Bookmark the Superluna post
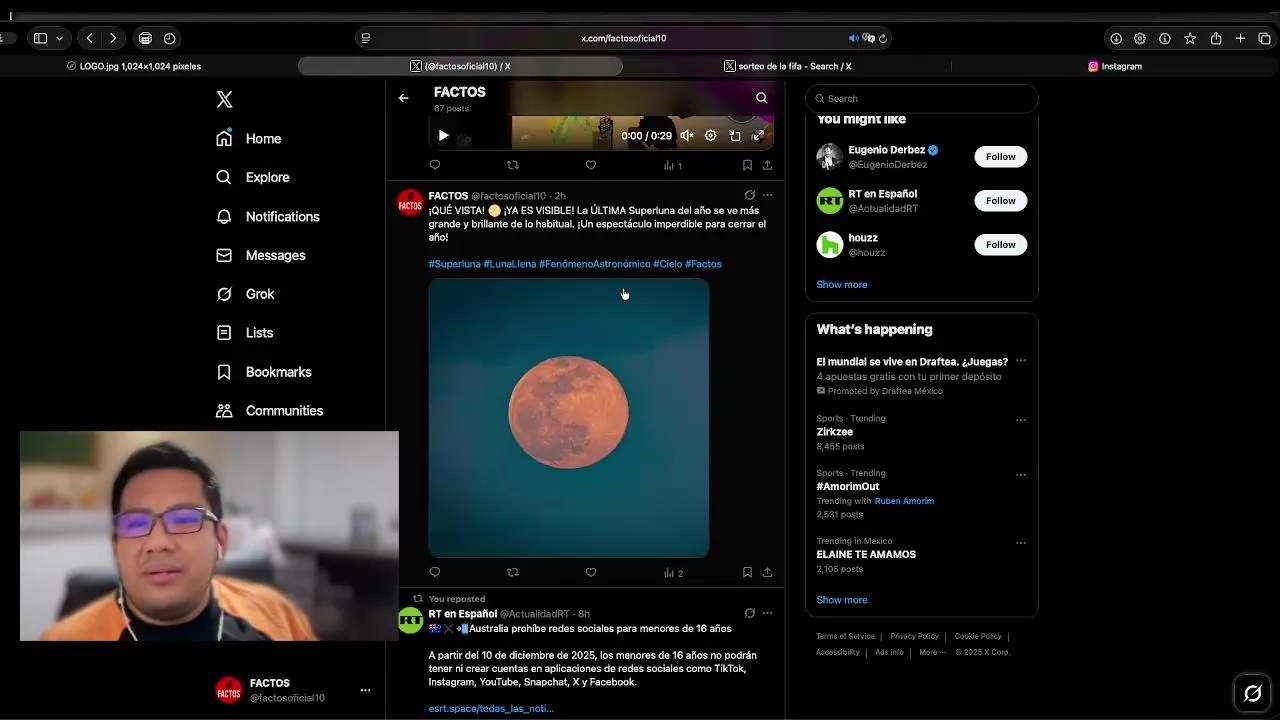 point(747,573)
